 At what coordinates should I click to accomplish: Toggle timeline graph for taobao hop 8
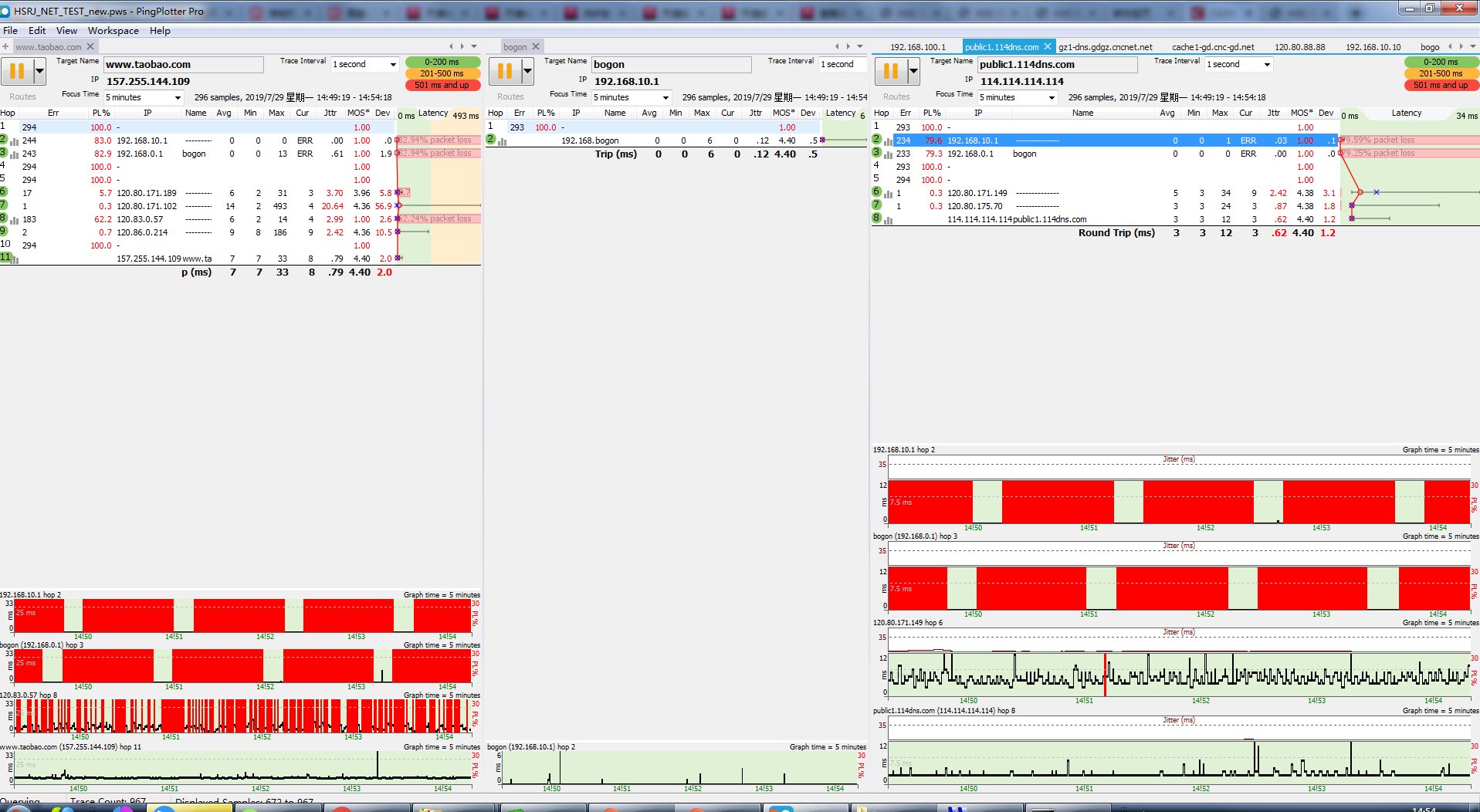coord(15,221)
